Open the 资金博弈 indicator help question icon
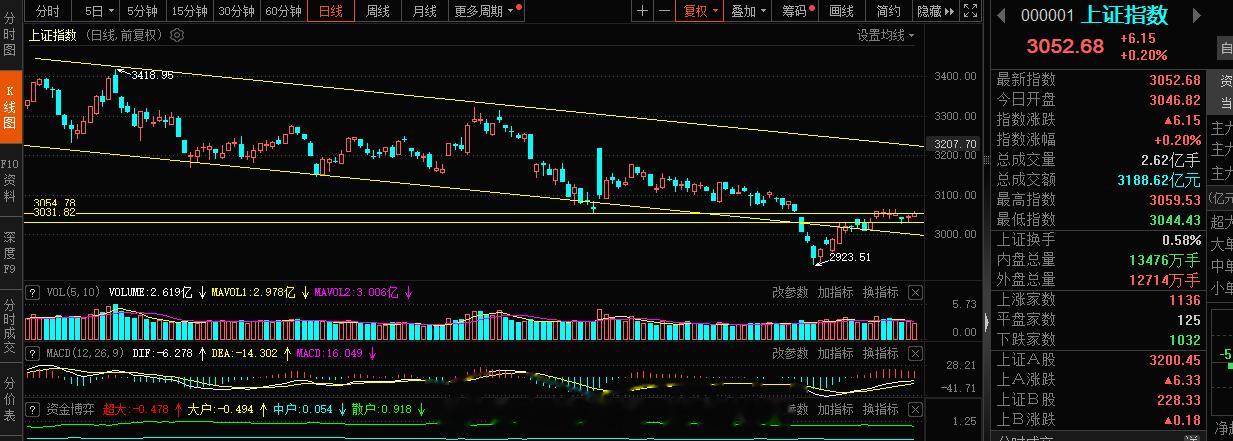The height and width of the screenshot is (441, 1233). click(34, 409)
